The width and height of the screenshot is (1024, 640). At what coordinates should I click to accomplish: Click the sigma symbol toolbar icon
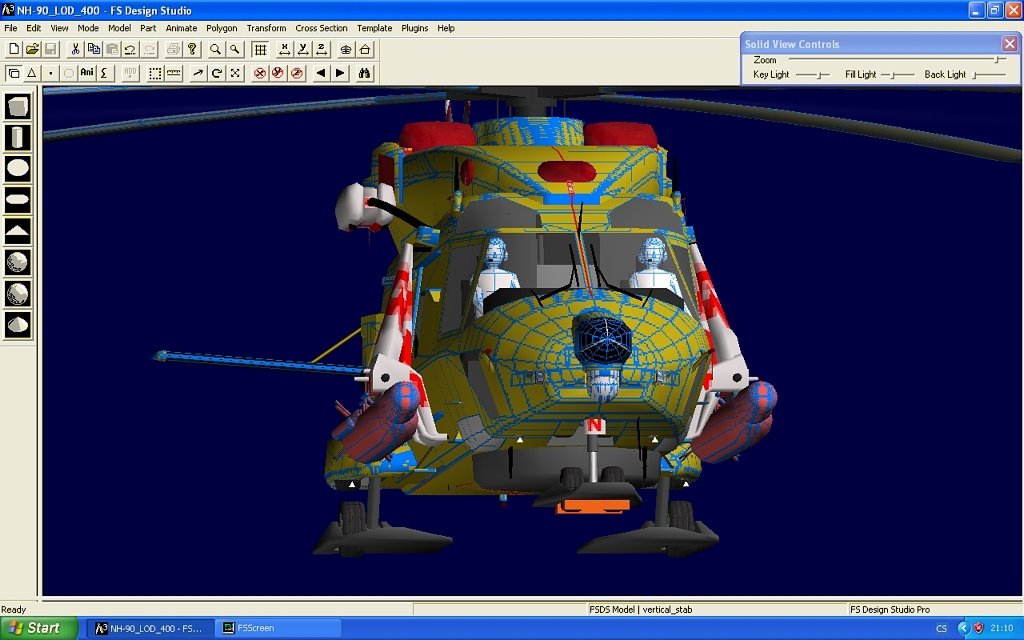tap(104, 73)
